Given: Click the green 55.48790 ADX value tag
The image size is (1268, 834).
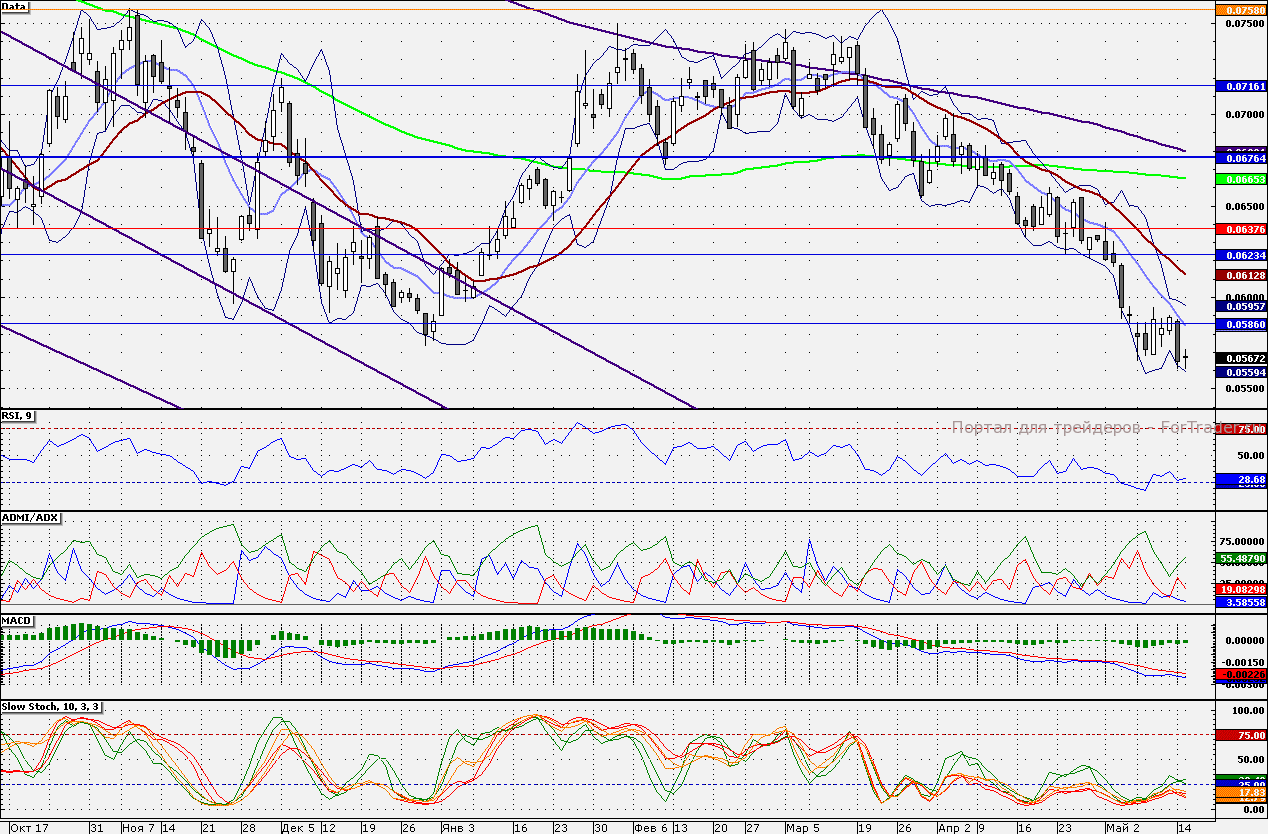Looking at the screenshot, I should [1240, 558].
